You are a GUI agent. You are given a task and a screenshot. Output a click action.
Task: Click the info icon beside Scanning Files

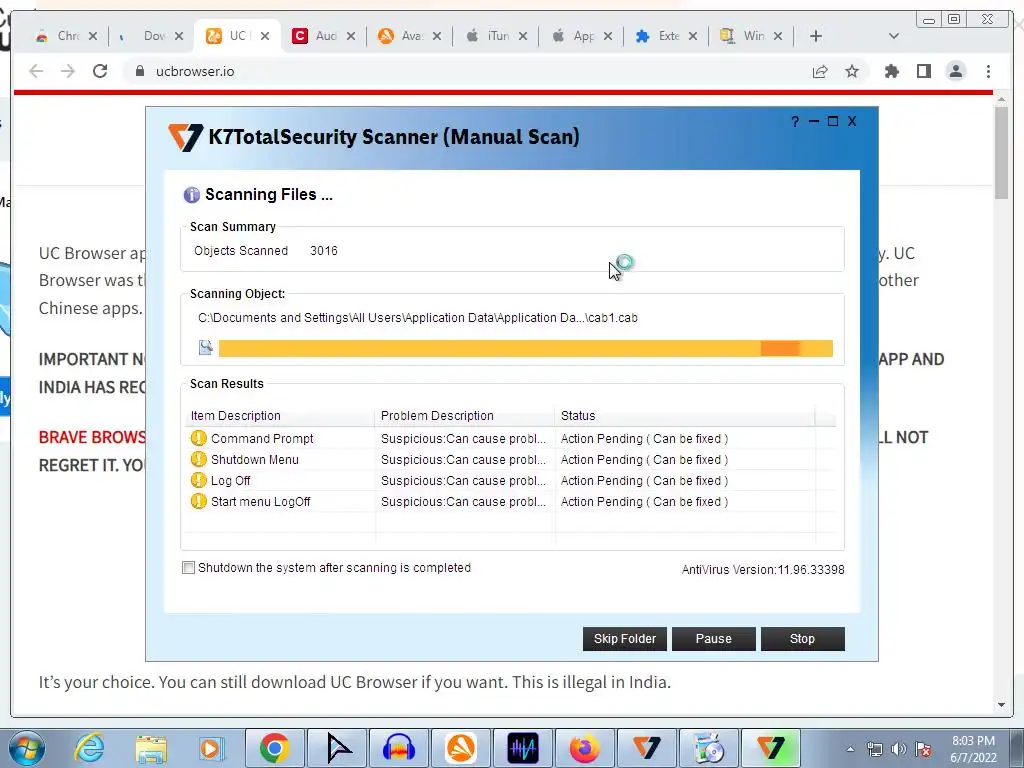191,195
